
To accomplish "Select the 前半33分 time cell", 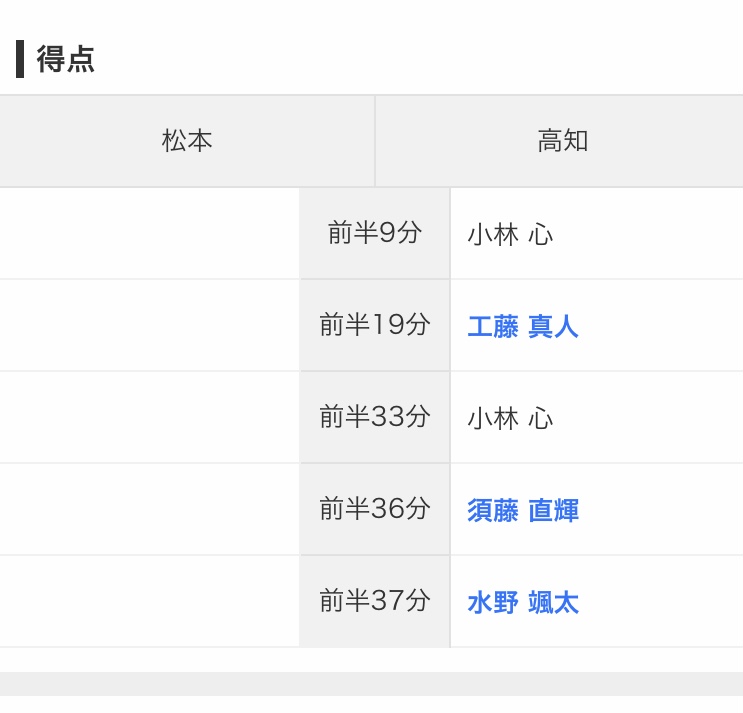I will [x=374, y=417].
